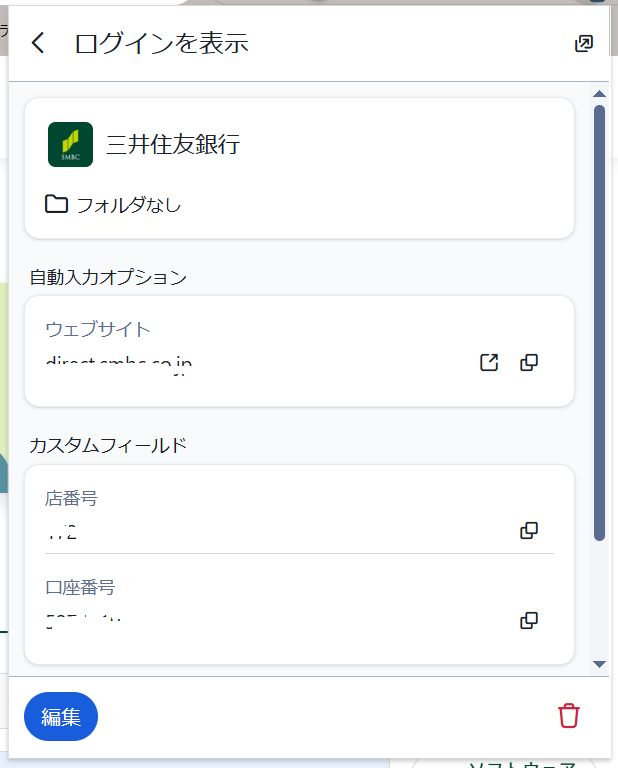Viewport: 618px width, 768px height.
Task: Select the 店番号 field value
Action: coord(62,532)
